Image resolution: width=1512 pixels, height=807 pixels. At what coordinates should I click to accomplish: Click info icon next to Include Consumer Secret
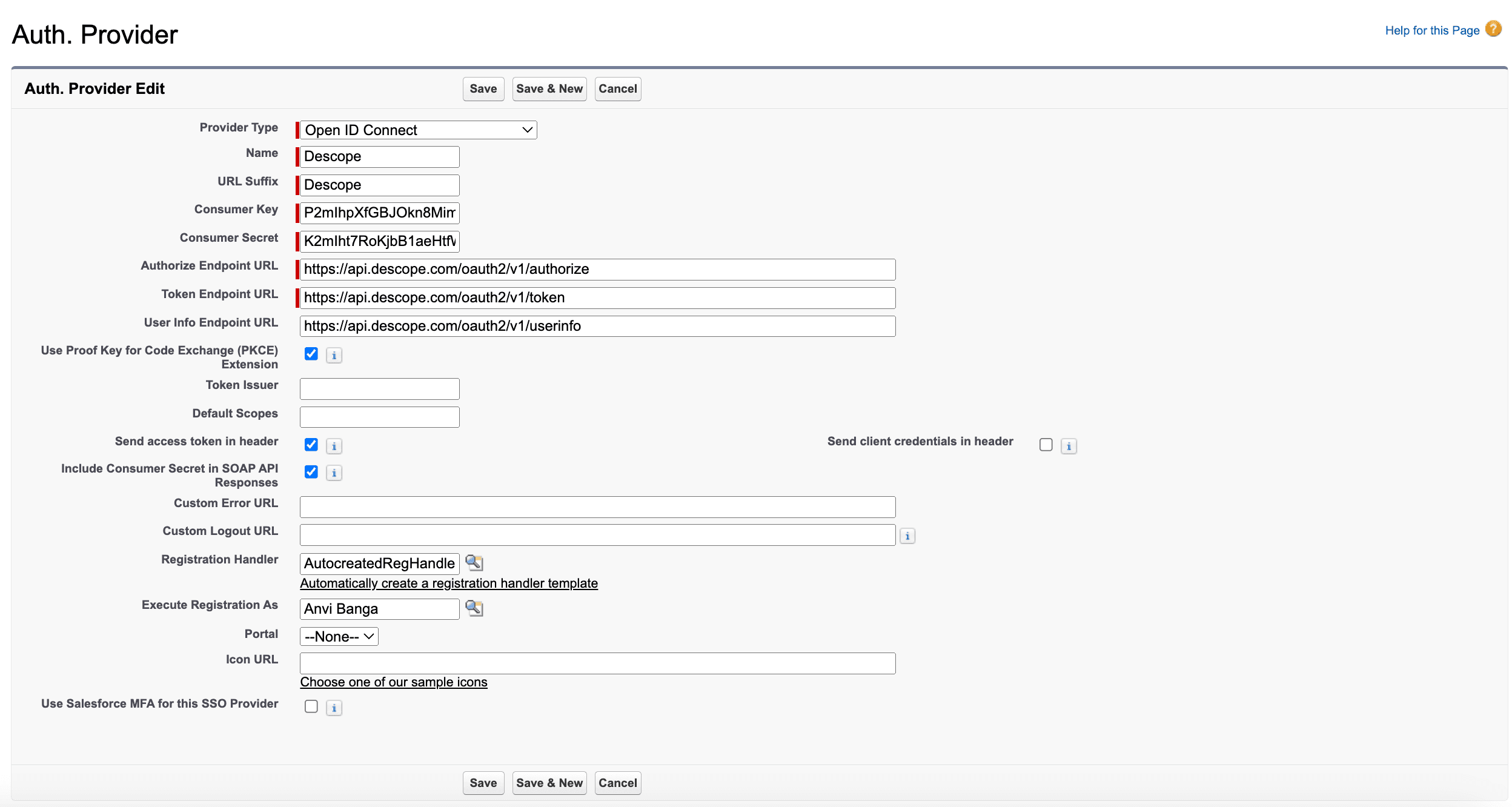coord(334,473)
